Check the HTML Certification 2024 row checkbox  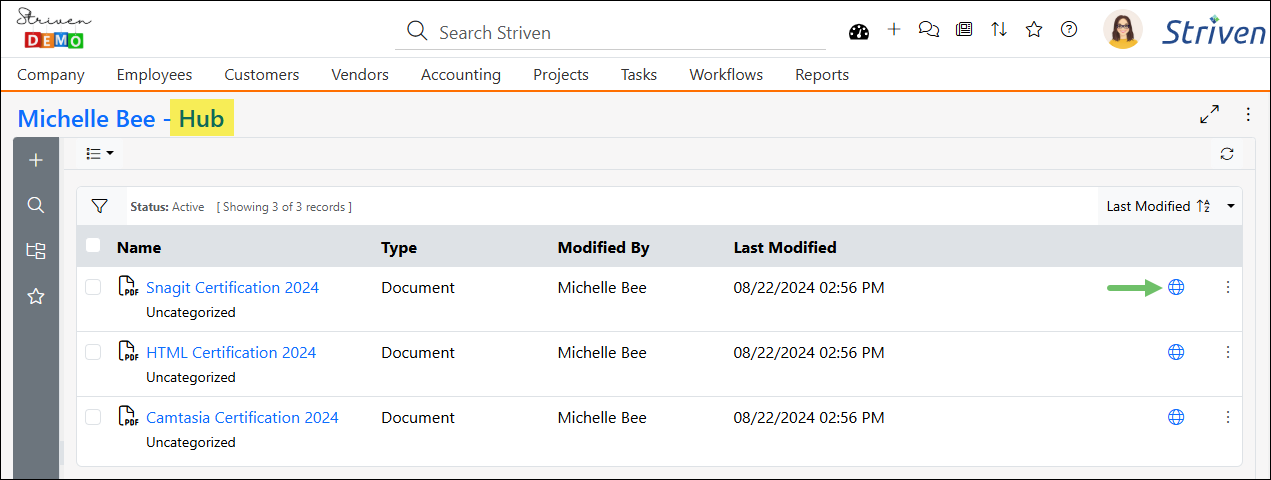pos(93,352)
